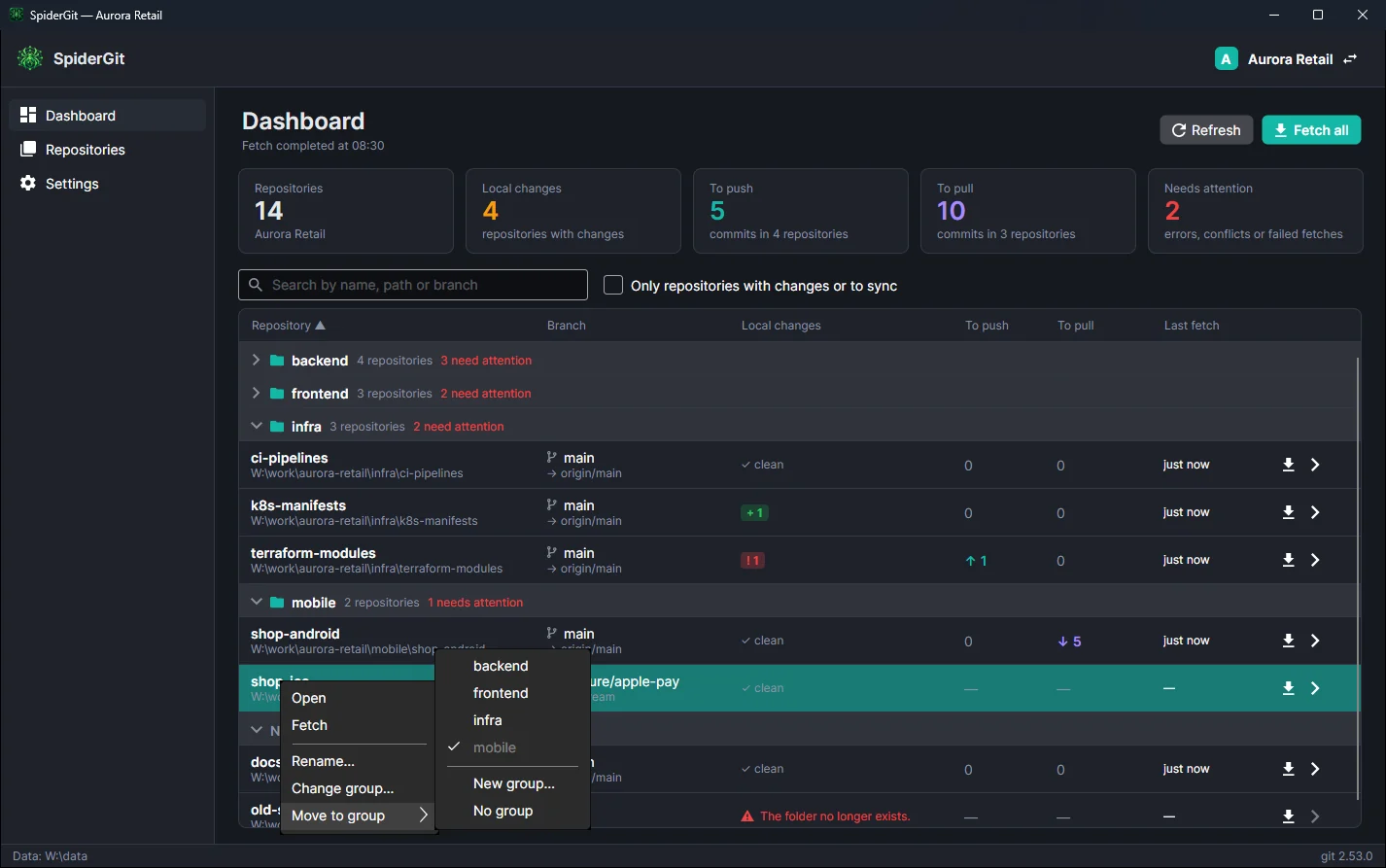1386x868 pixels.
Task: Click the SpiderGit spider logo icon
Action: [30, 58]
